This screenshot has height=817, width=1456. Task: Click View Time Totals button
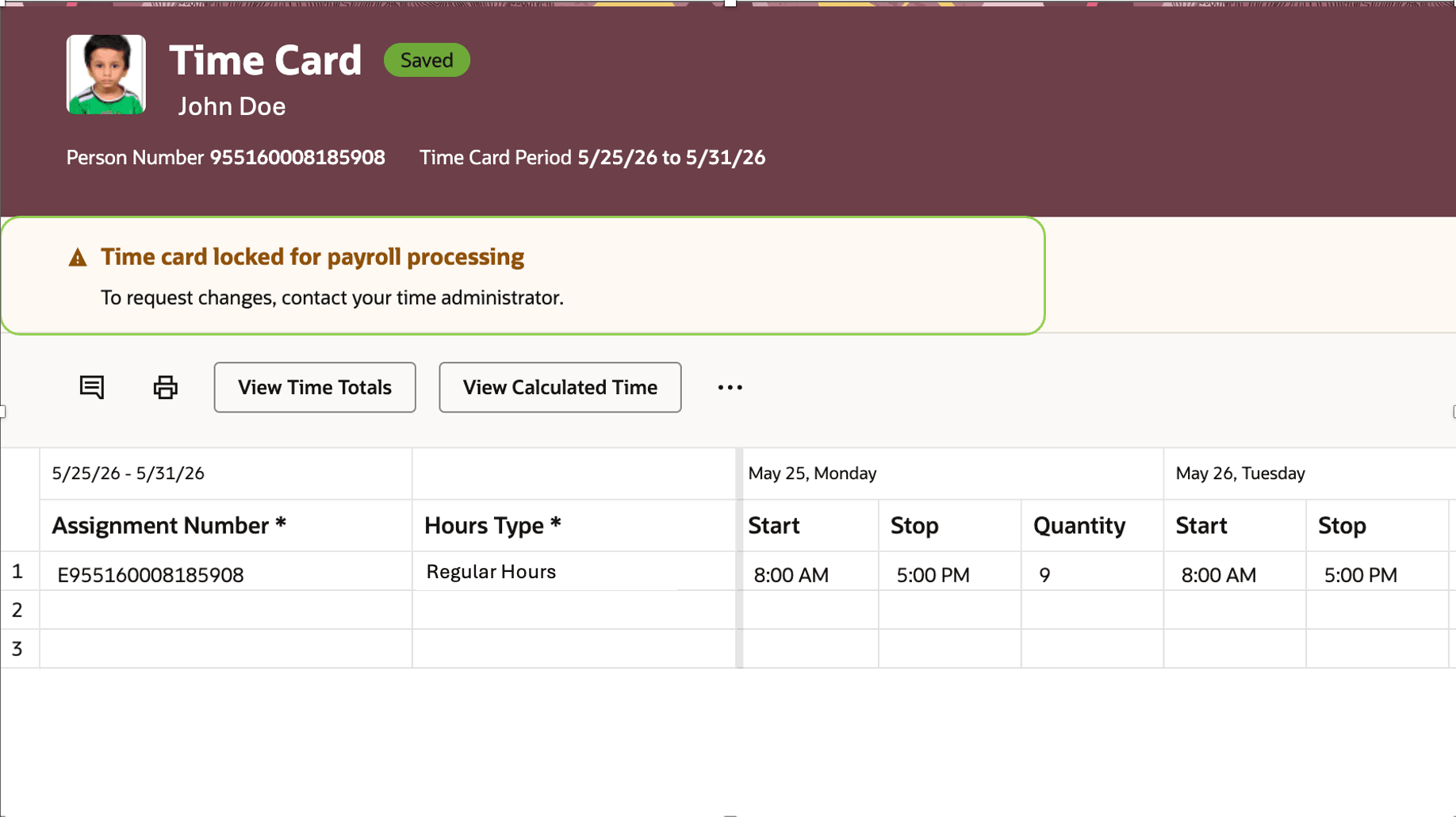point(315,387)
